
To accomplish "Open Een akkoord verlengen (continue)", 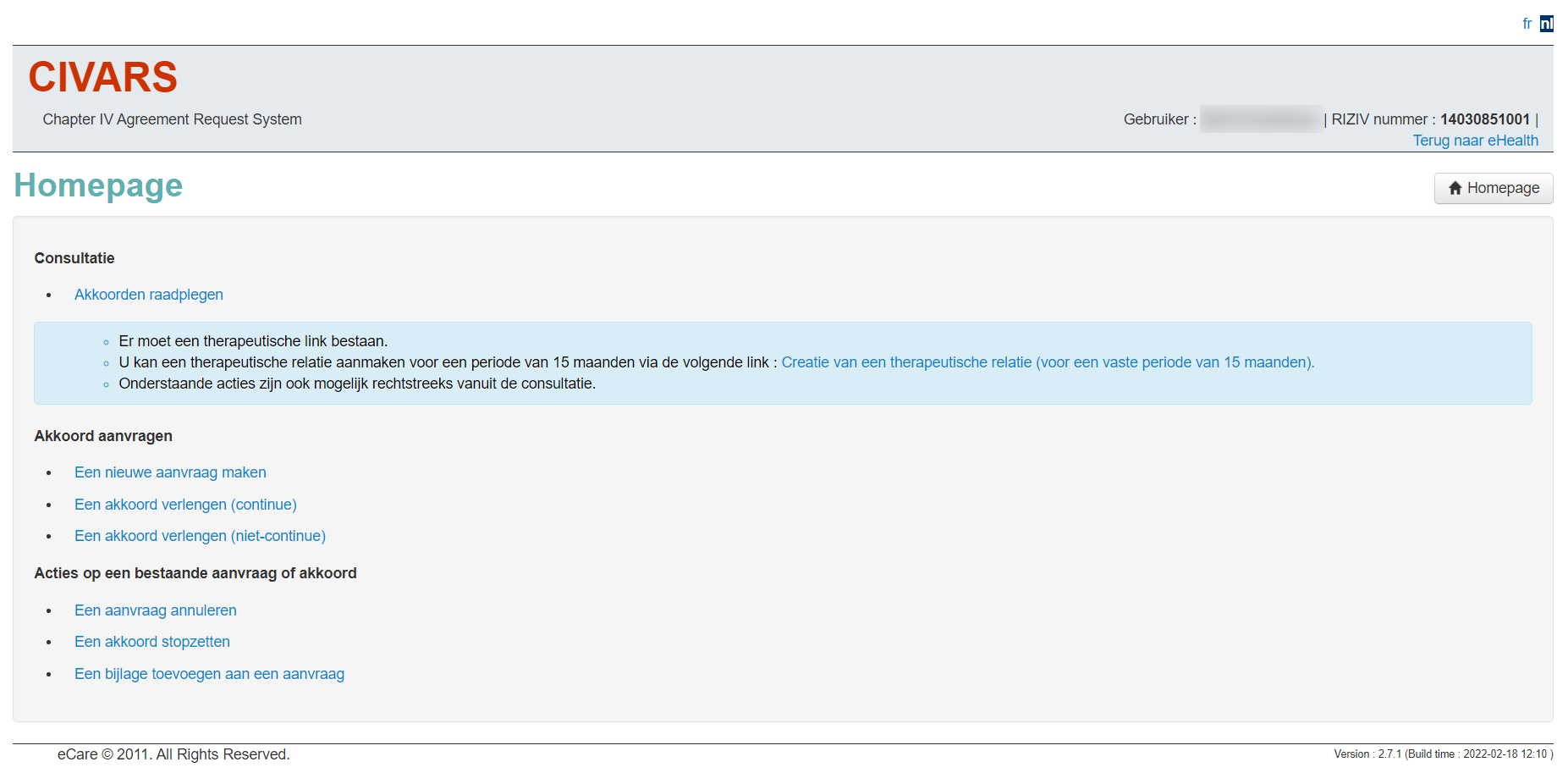I will (x=185, y=505).
